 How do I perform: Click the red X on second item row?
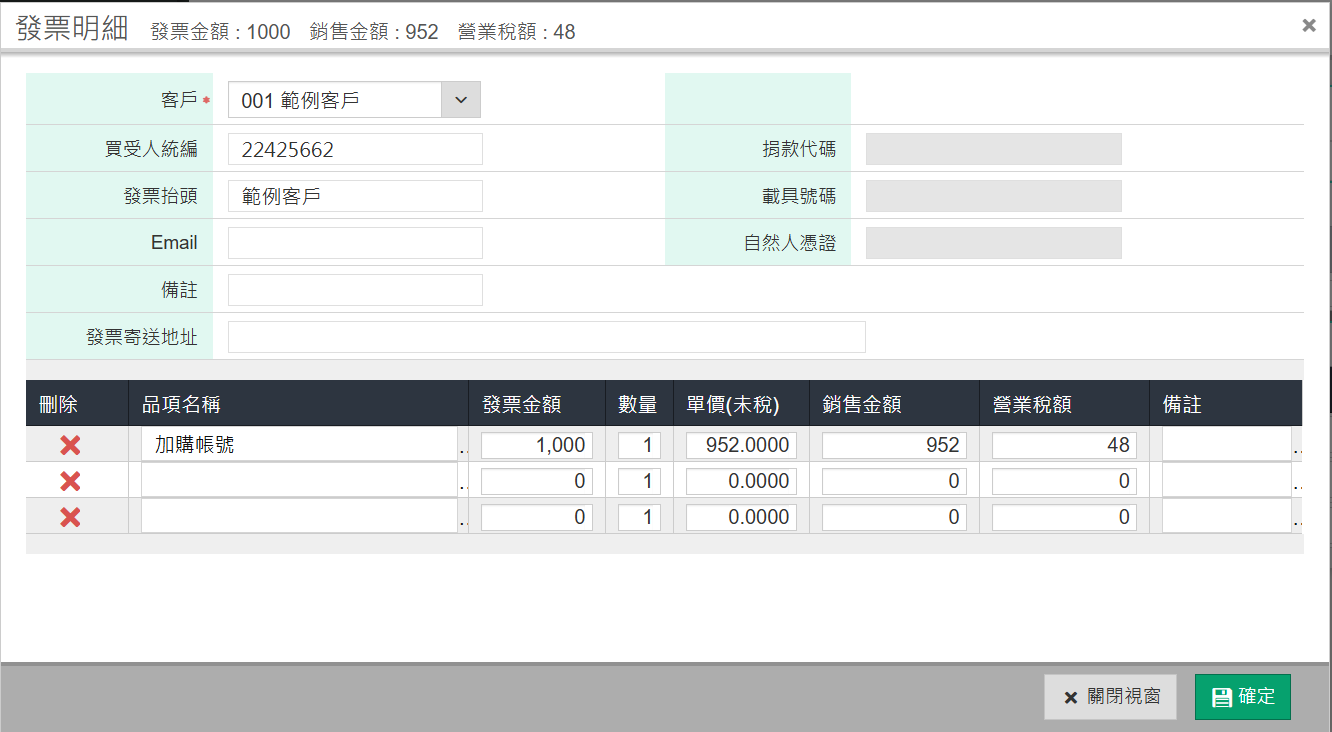click(x=70, y=482)
